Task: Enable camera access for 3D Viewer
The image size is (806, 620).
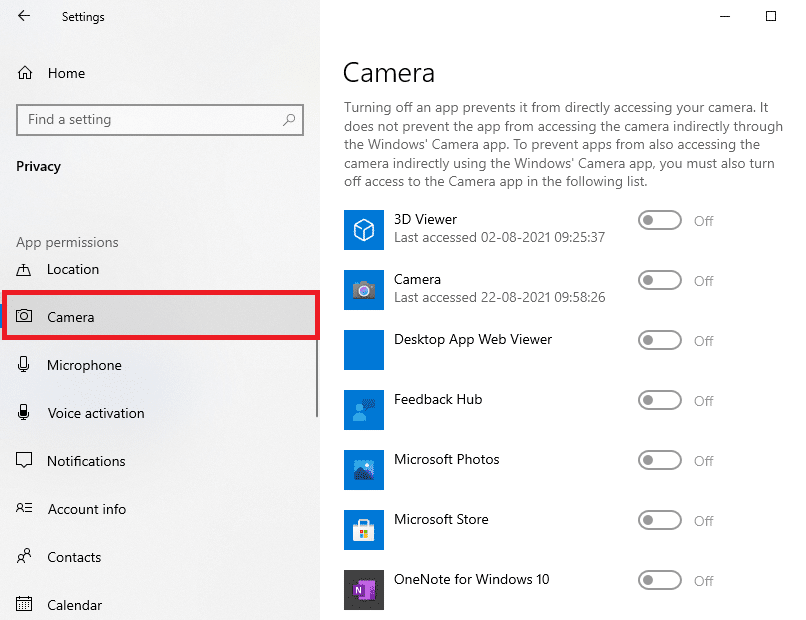Action: pyautogui.click(x=660, y=220)
